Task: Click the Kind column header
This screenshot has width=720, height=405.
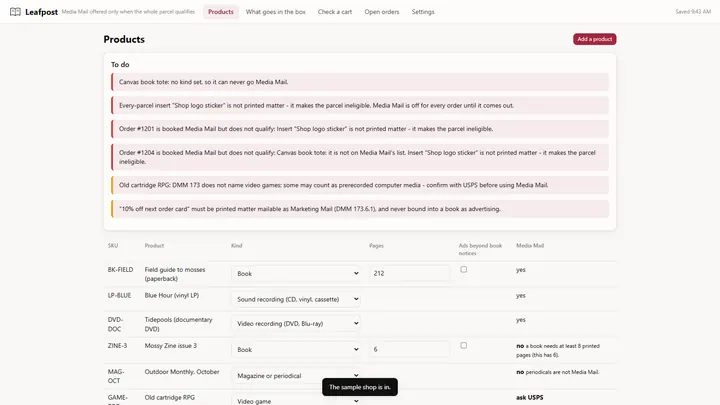Action: point(236,246)
